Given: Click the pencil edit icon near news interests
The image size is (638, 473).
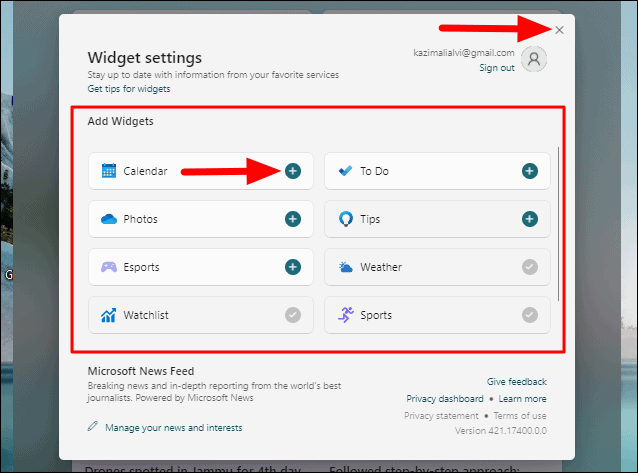Looking at the screenshot, I should tap(93, 427).
